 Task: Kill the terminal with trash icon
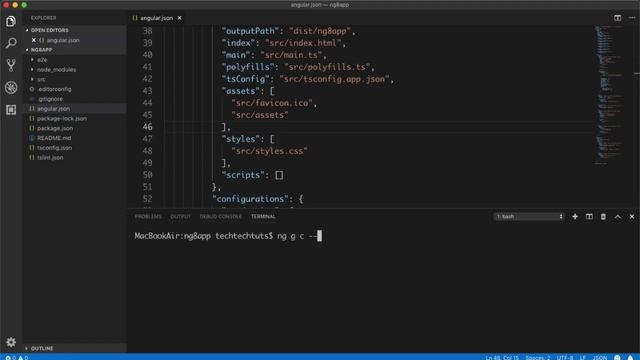(603, 217)
